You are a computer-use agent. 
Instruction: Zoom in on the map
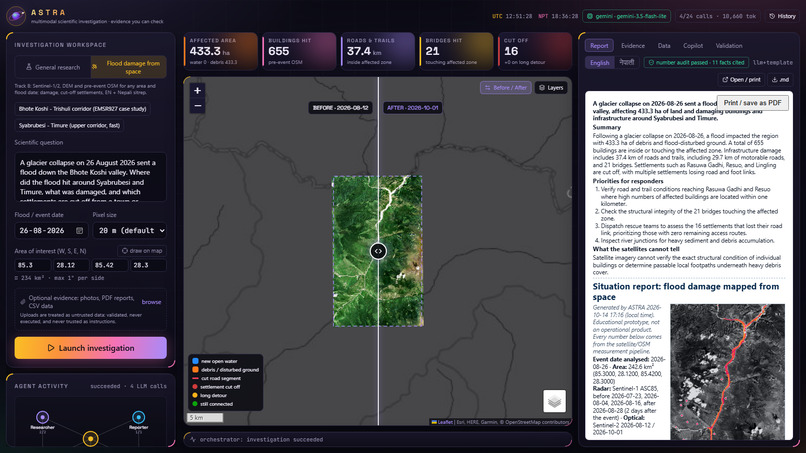pyautogui.click(x=197, y=90)
